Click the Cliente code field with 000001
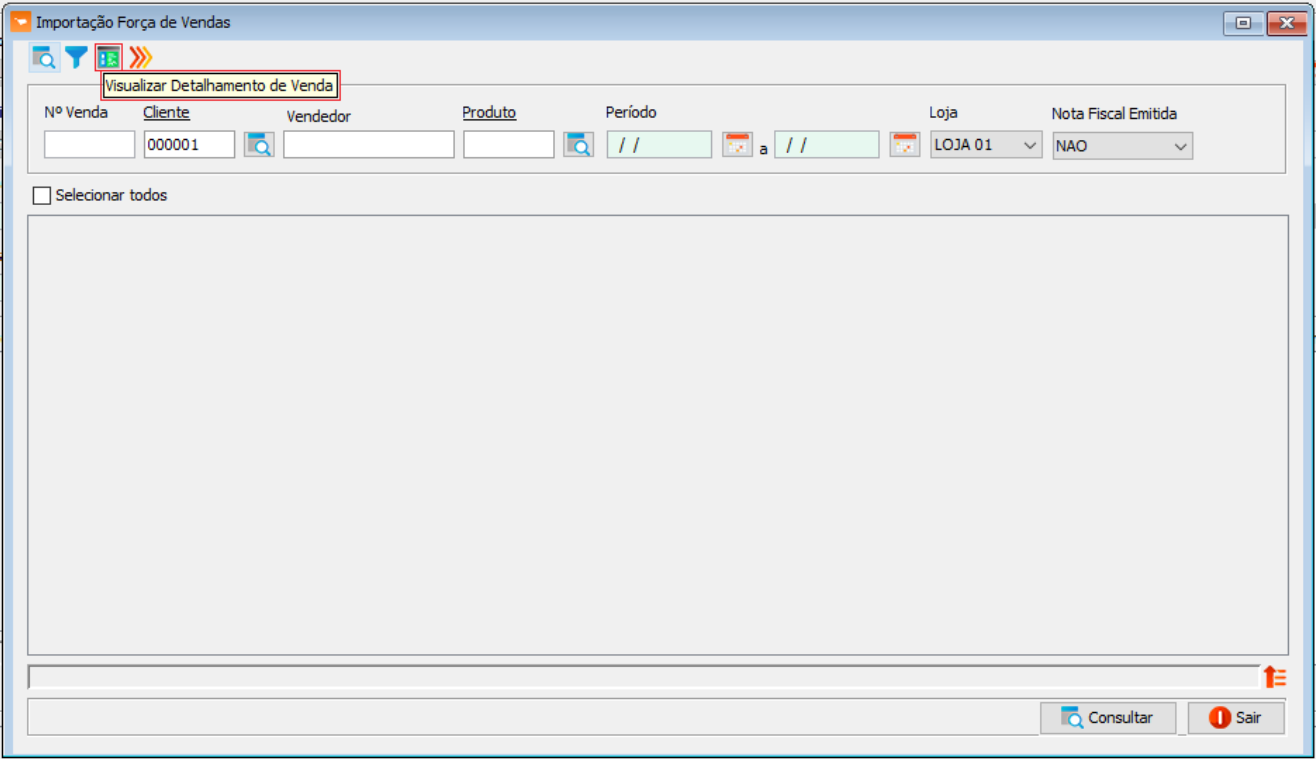1316x759 pixels. (x=189, y=145)
